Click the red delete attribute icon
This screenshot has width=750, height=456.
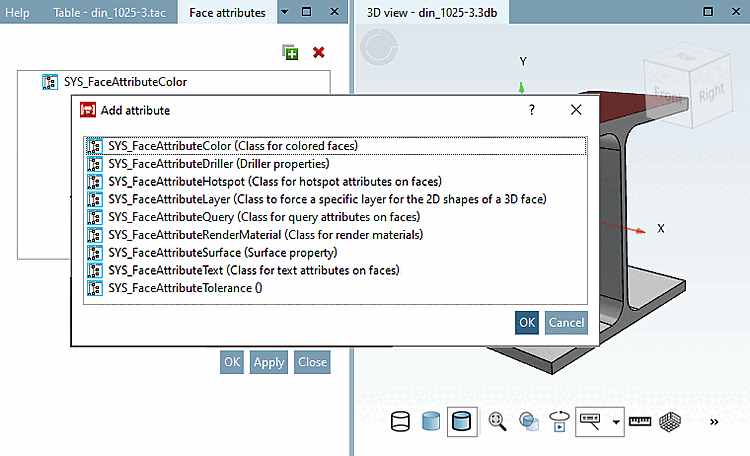319,52
